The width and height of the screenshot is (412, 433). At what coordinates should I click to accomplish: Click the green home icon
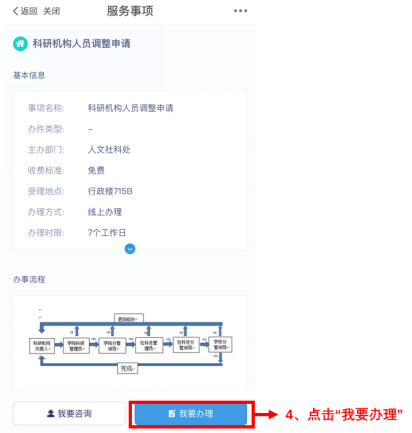[x=20, y=44]
